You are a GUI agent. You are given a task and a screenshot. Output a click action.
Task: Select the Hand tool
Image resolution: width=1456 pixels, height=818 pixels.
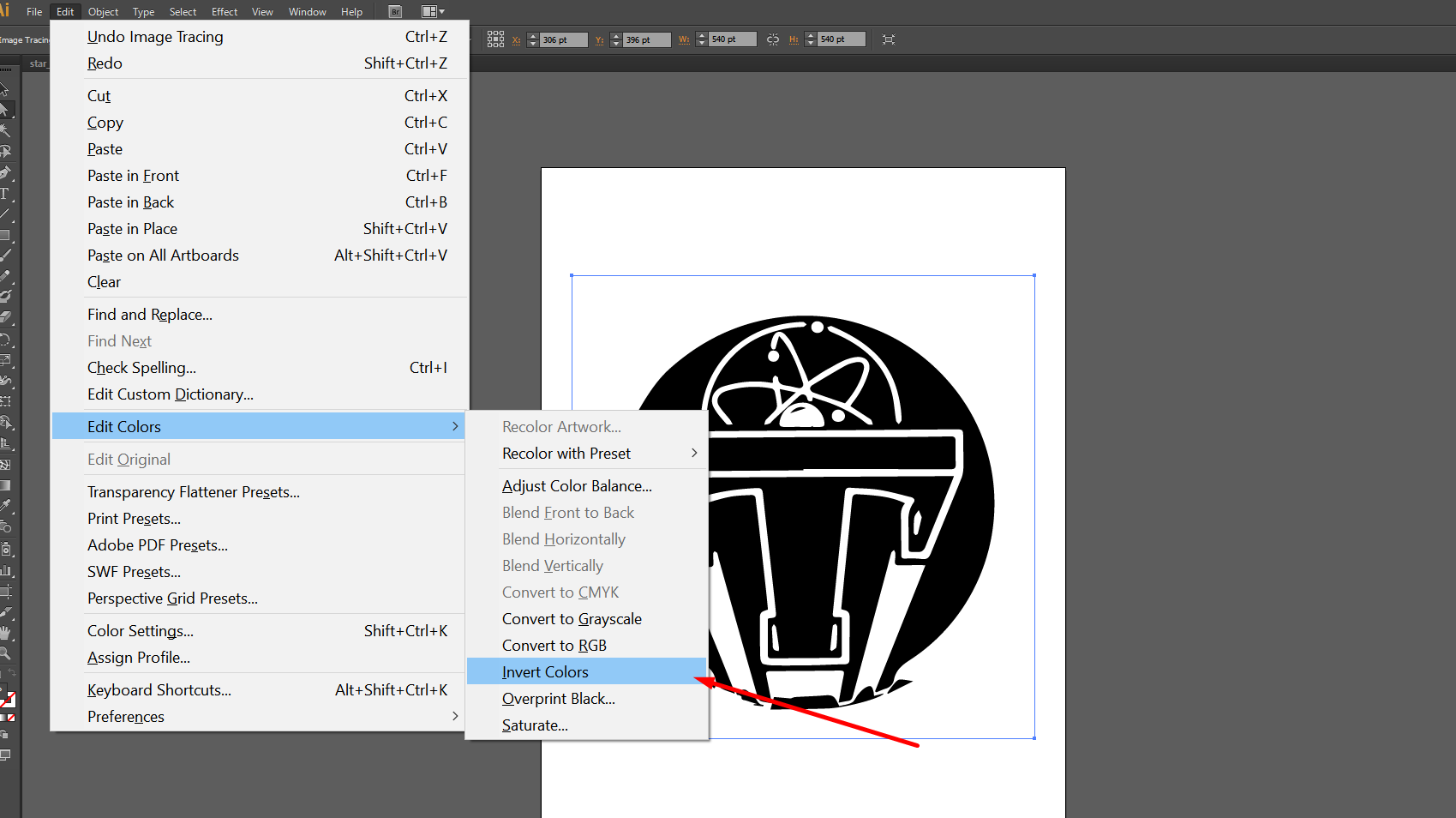click(5, 633)
